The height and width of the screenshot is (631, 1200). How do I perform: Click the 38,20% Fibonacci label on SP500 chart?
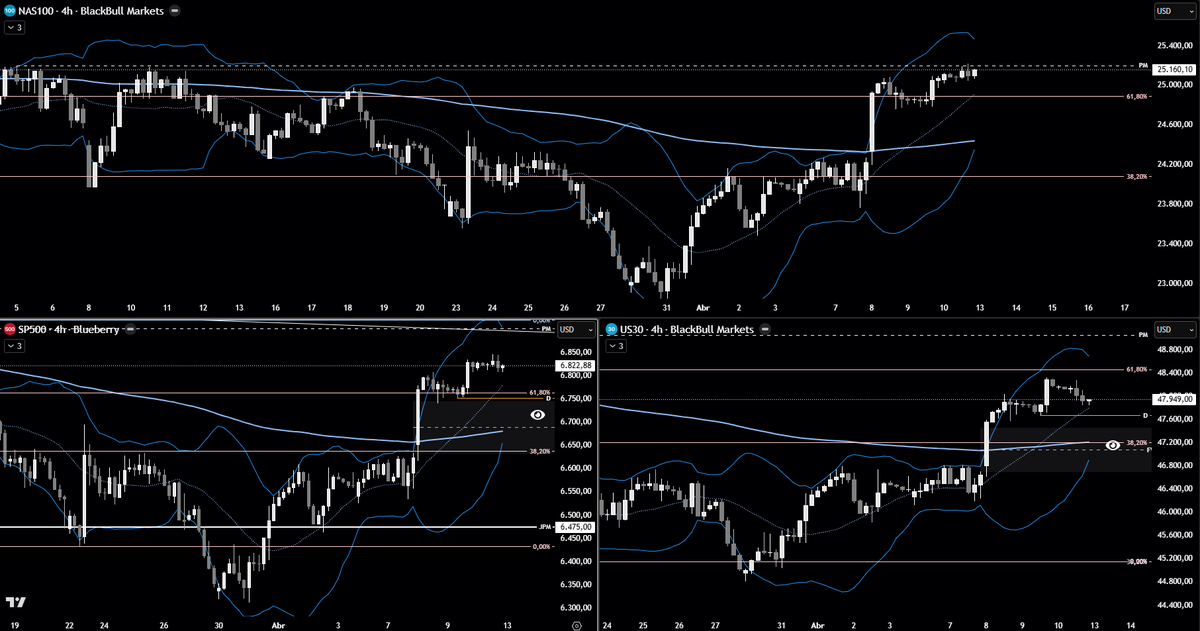540,452
